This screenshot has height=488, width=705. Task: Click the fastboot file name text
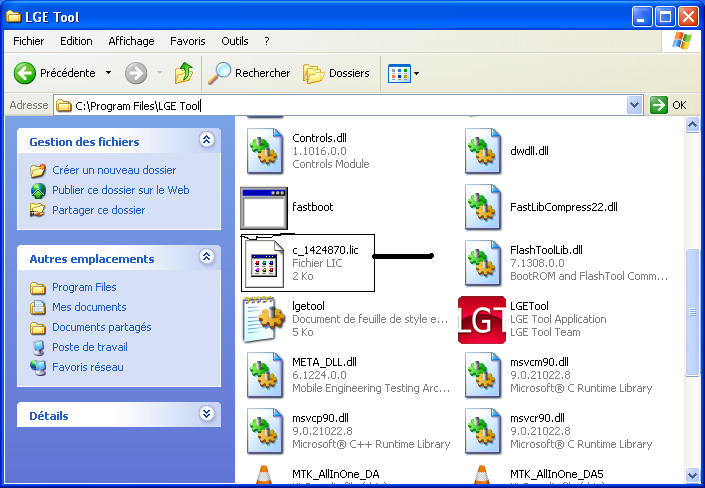(312, 207)
